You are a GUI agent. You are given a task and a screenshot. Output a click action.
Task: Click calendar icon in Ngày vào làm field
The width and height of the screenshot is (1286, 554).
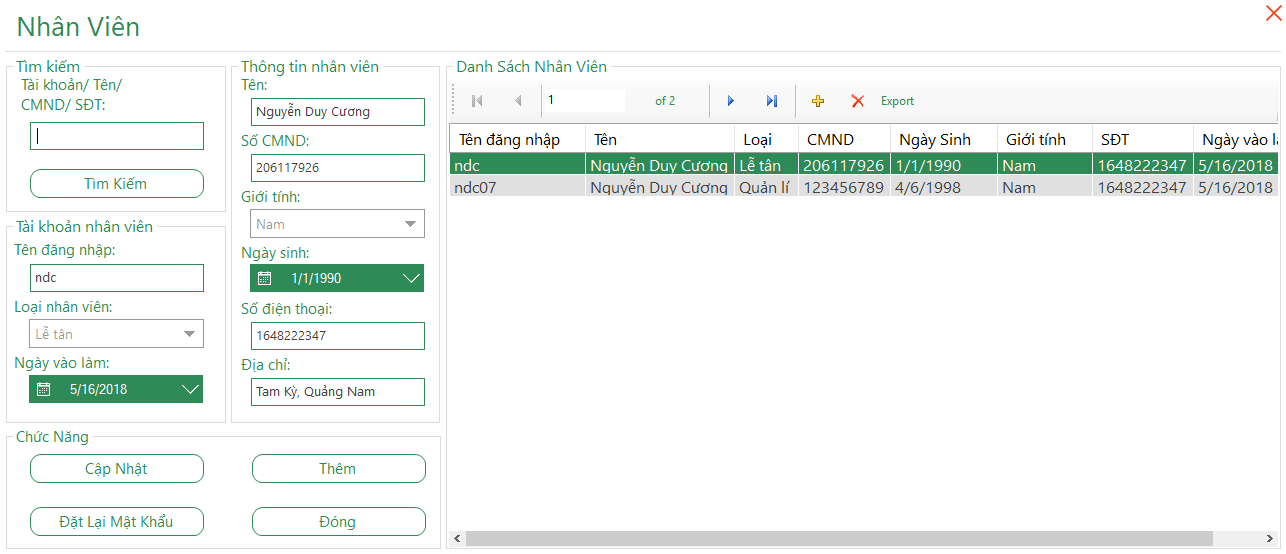point(43,389)
